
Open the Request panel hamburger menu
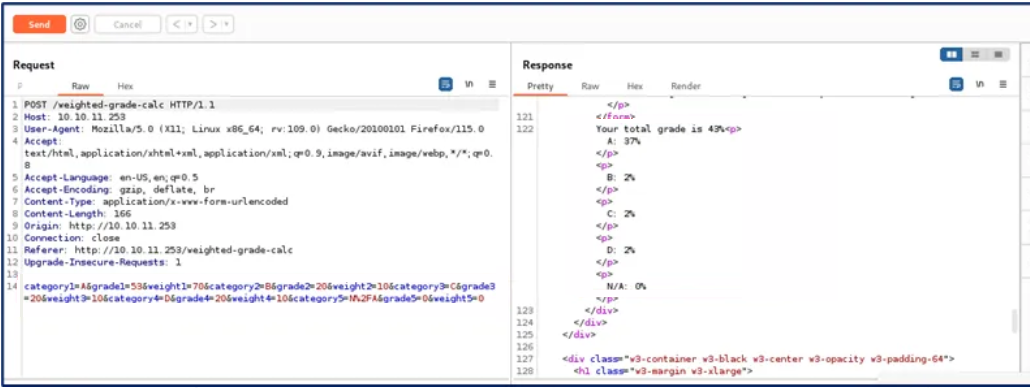tap(492, 84)
